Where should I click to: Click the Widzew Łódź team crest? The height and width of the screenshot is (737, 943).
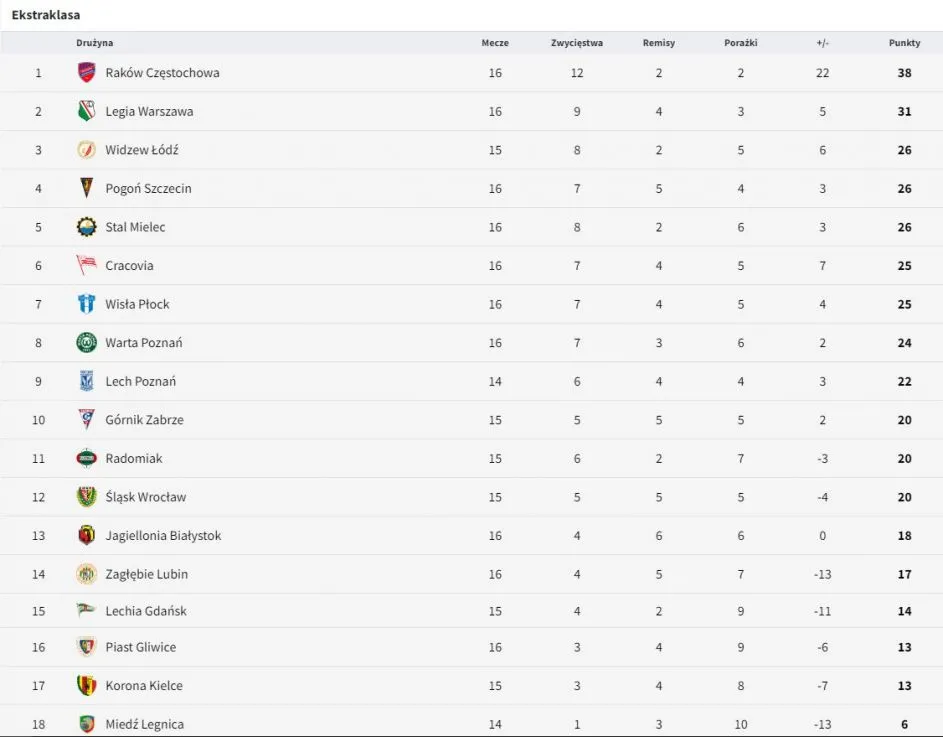(87, 150)
